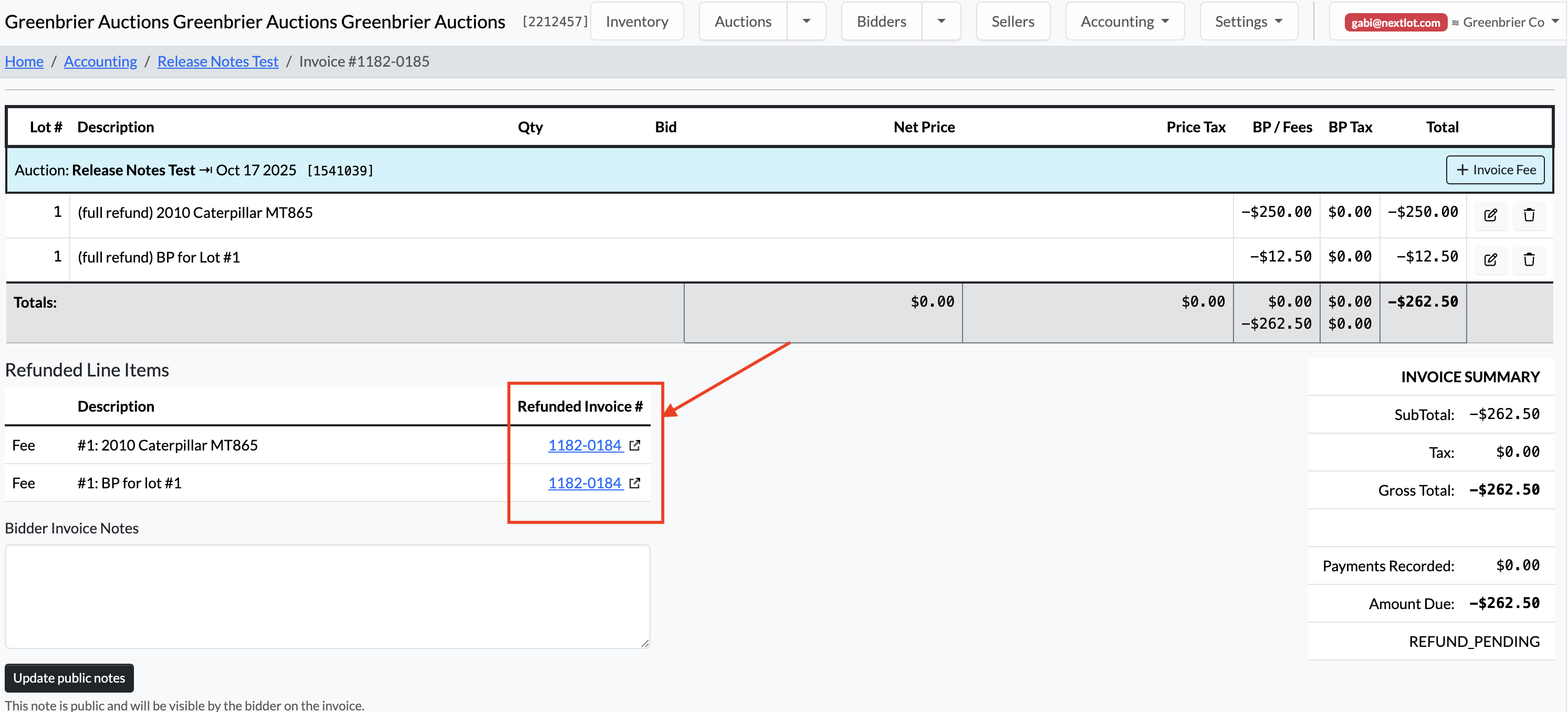Viewport: 1568px width, 712px height.
Task: Select the REFUND_PENDING status text
Action: pos(1473,642)
